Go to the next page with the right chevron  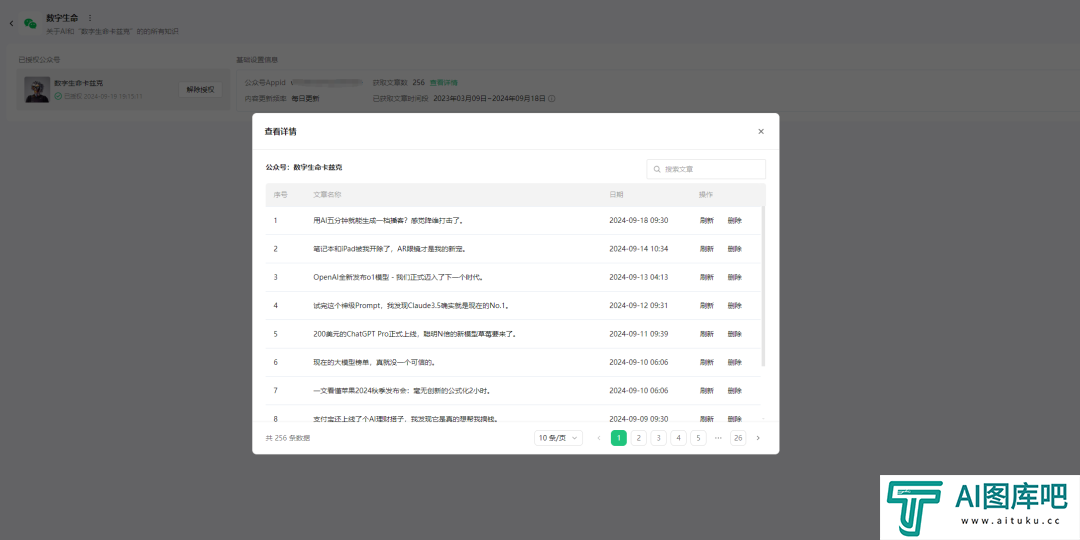[x=758, y=438]
